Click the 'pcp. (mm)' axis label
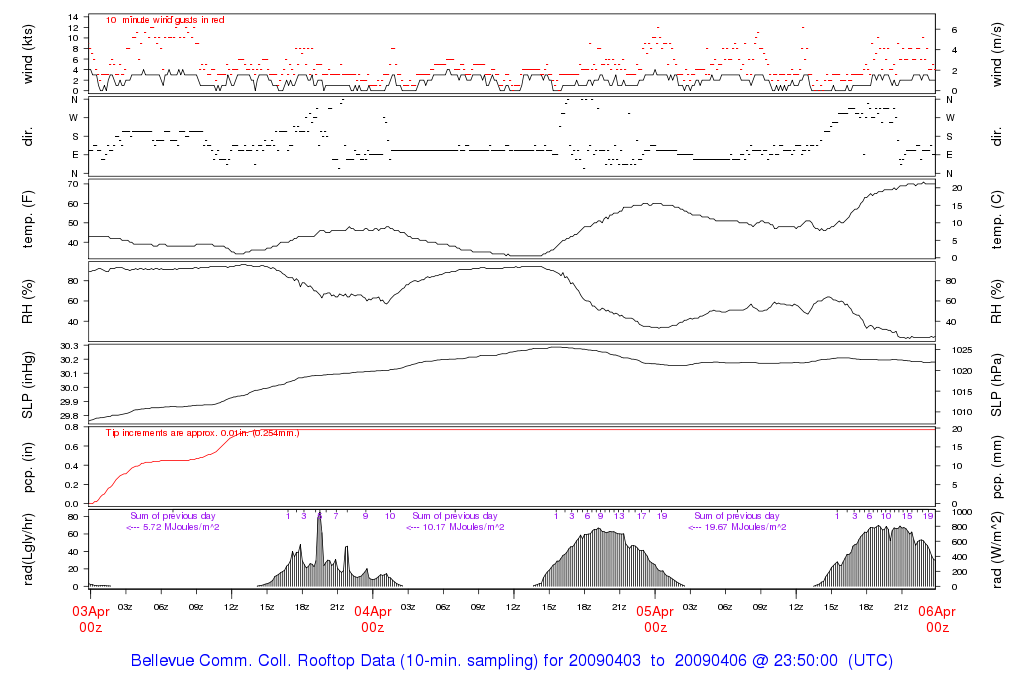The image size is (1024, 700). [996, 468]
